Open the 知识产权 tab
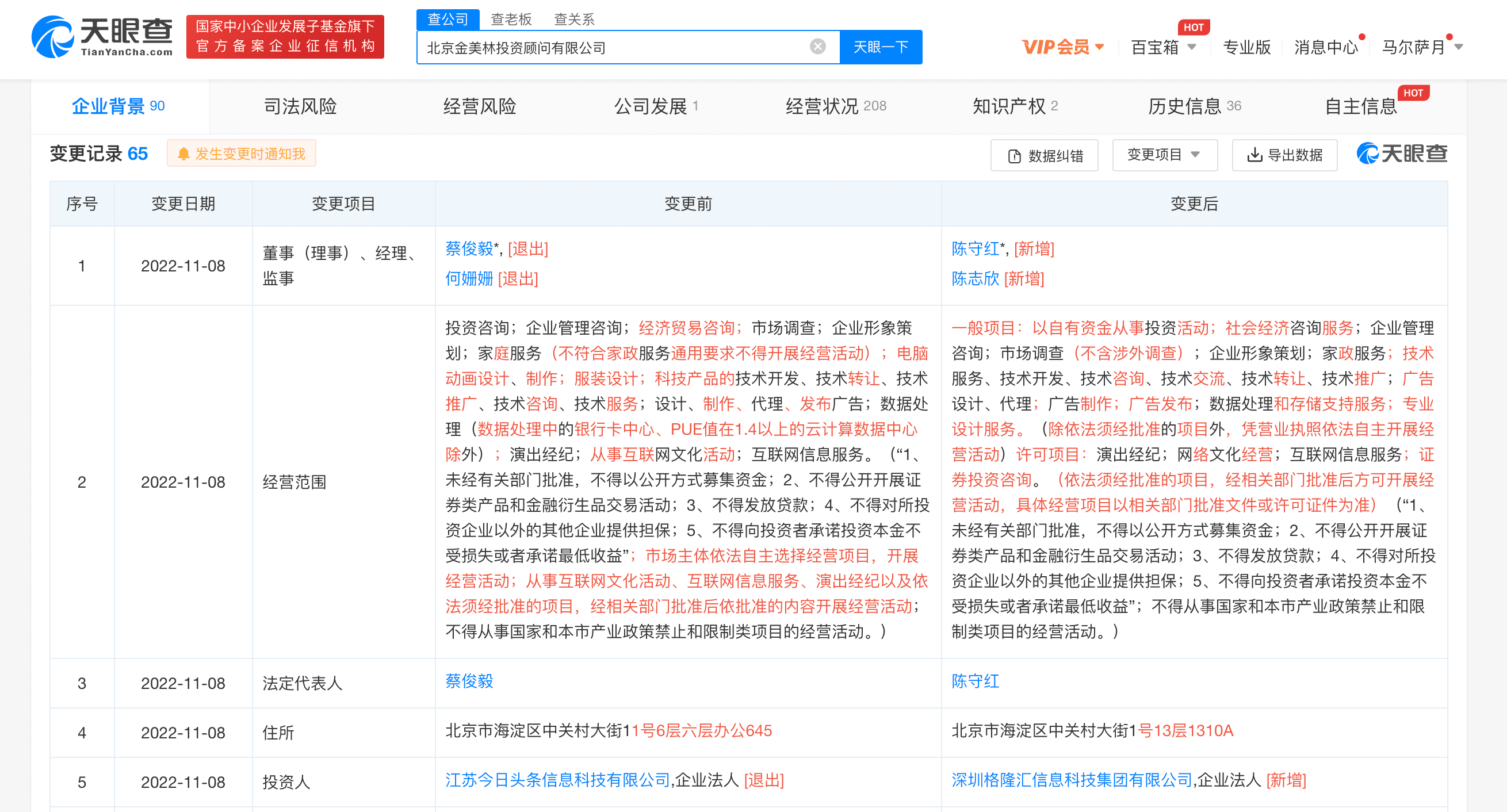Screen dimensions: 1507x812 point(1015,106)
